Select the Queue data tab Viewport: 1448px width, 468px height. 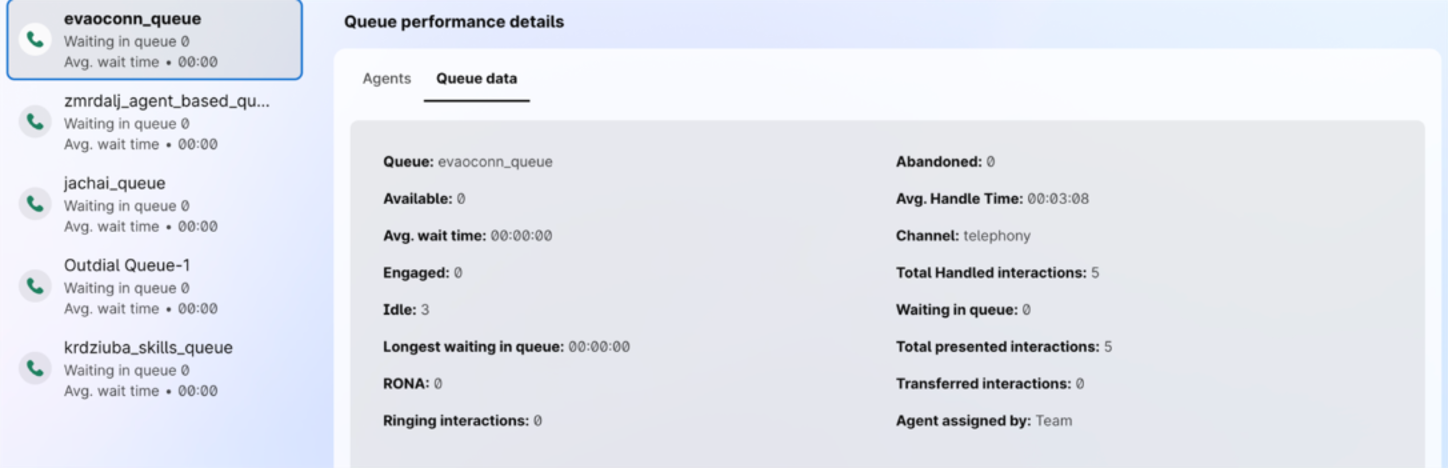pos(477,79)
